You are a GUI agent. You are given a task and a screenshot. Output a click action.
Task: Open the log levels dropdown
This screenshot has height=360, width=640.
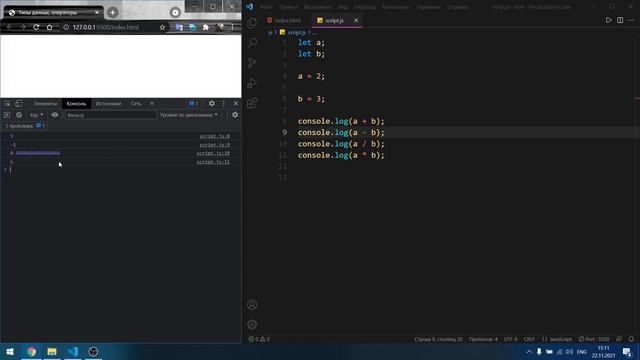point(189,115)
